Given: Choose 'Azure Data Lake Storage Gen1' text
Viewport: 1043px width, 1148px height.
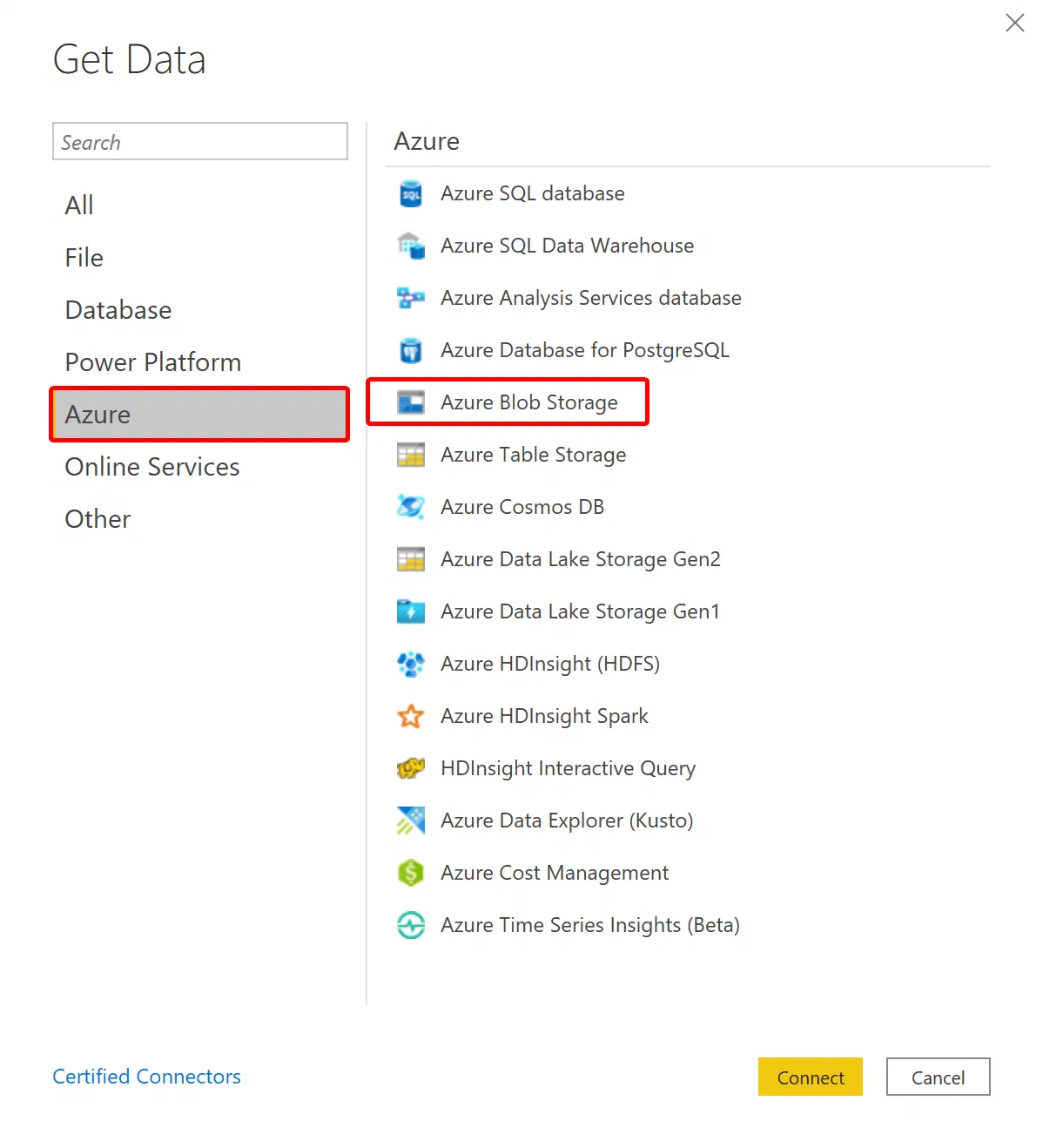Looking at the screenshot, I should (581, 611).
